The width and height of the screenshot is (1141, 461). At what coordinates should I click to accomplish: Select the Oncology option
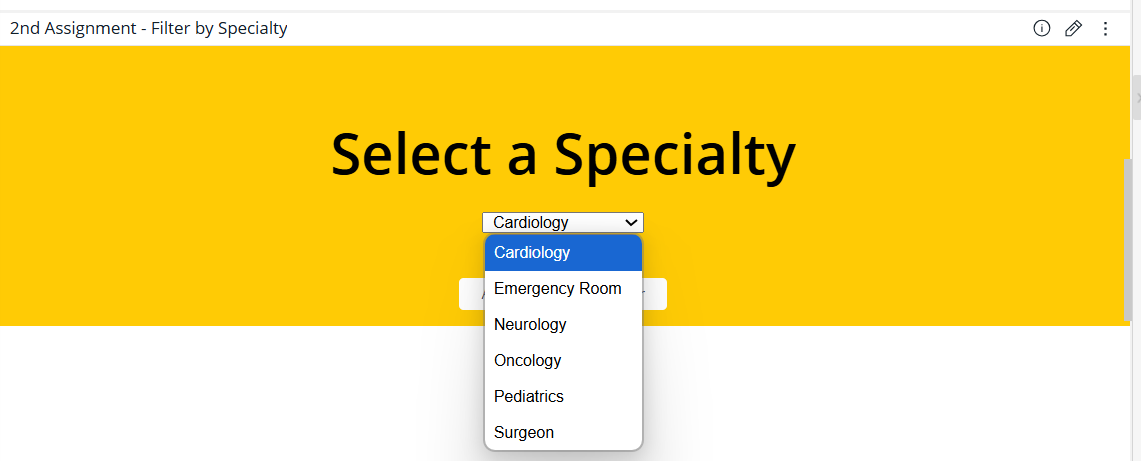(x=563, y=361)
